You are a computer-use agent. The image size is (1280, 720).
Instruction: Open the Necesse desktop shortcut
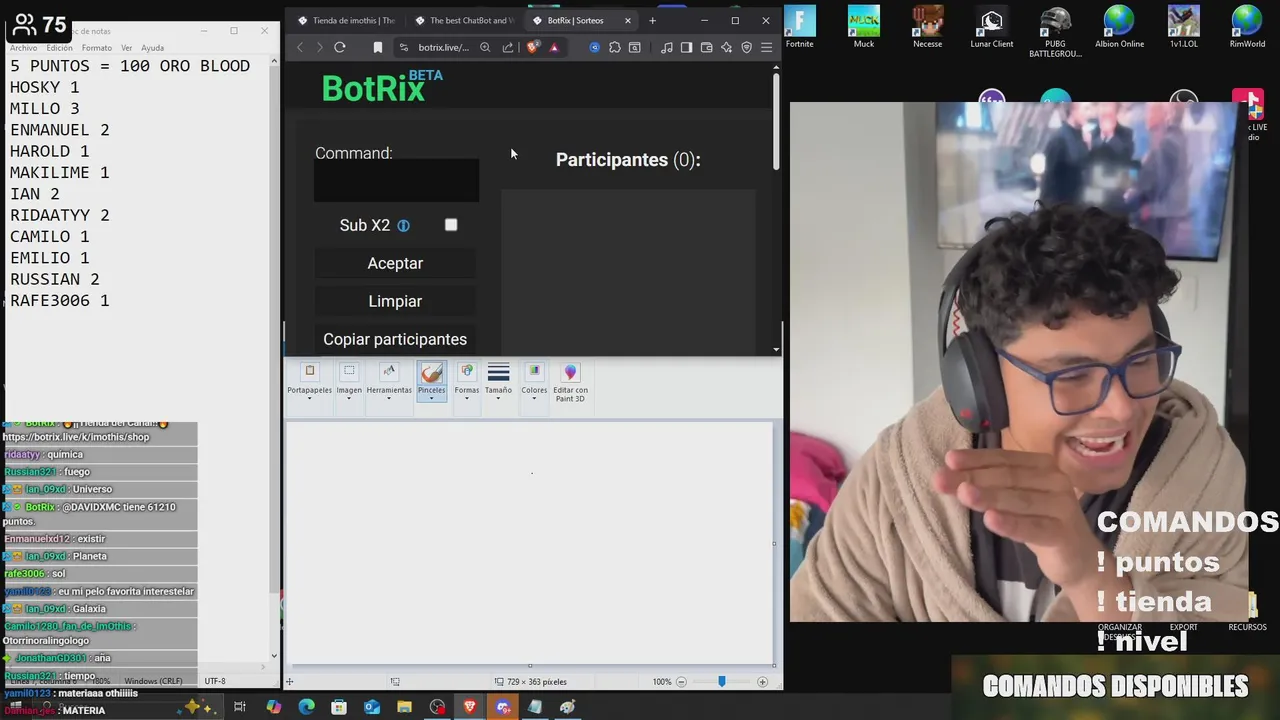(x=927, y=27)
